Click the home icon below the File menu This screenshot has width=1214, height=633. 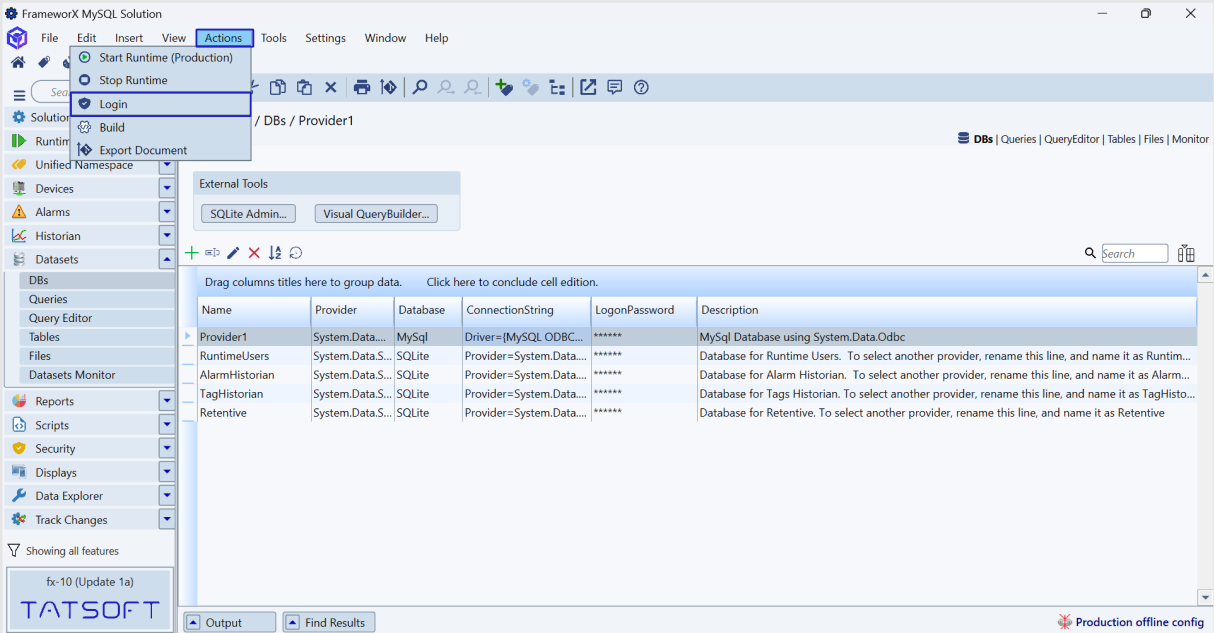point(18,62)
